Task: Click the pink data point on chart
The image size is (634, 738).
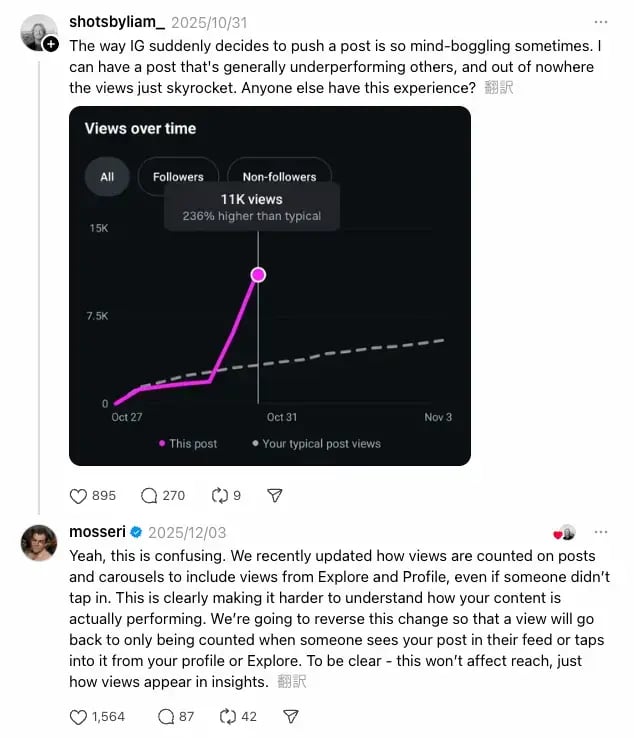Action: 258,274
